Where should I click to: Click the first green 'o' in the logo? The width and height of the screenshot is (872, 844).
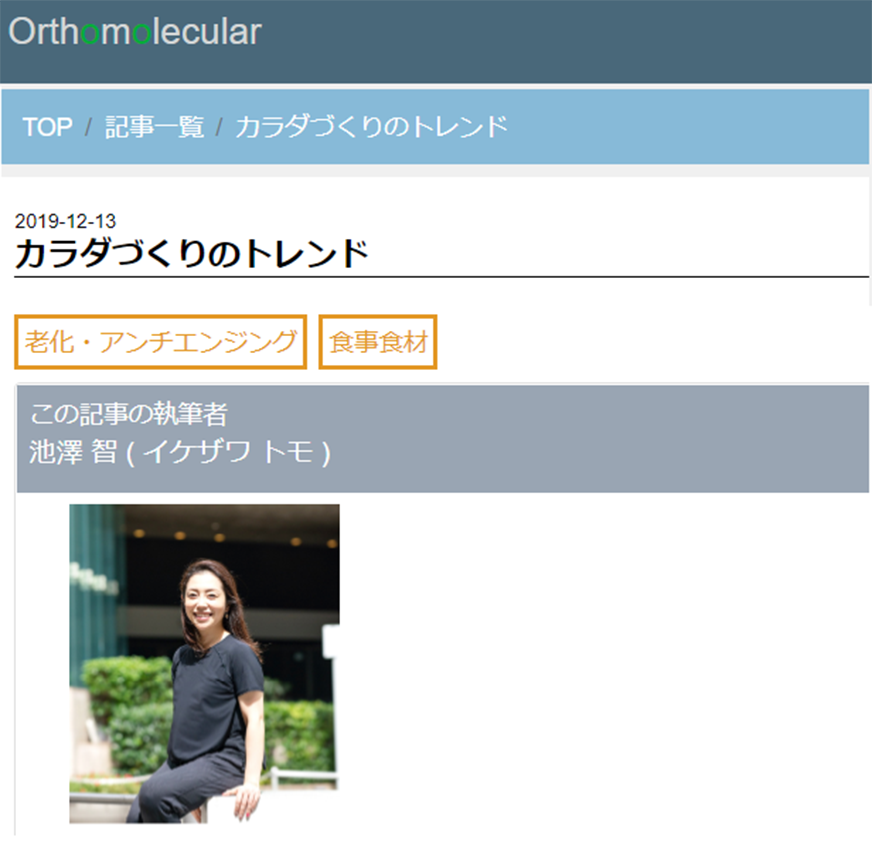pos(89,33)
